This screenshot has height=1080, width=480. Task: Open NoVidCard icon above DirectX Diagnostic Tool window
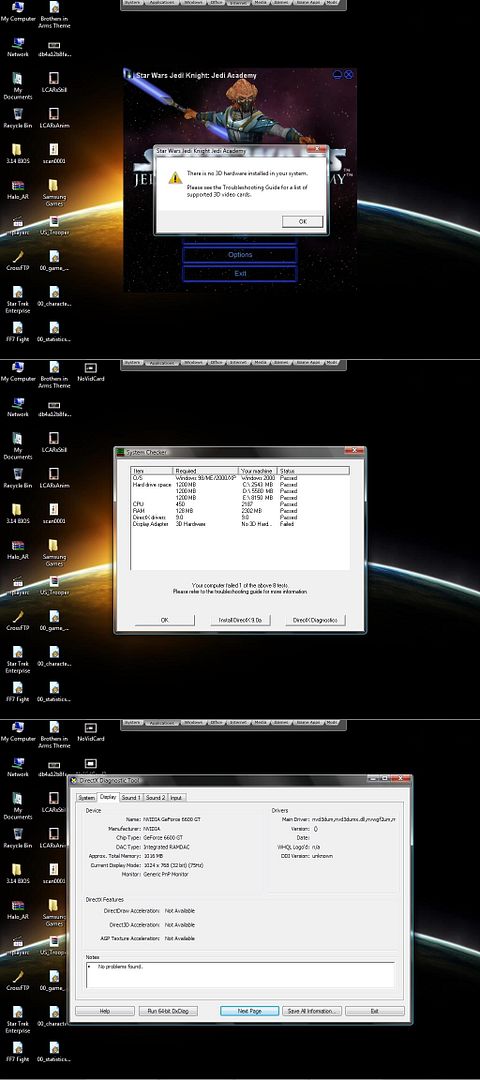(91, 731)
